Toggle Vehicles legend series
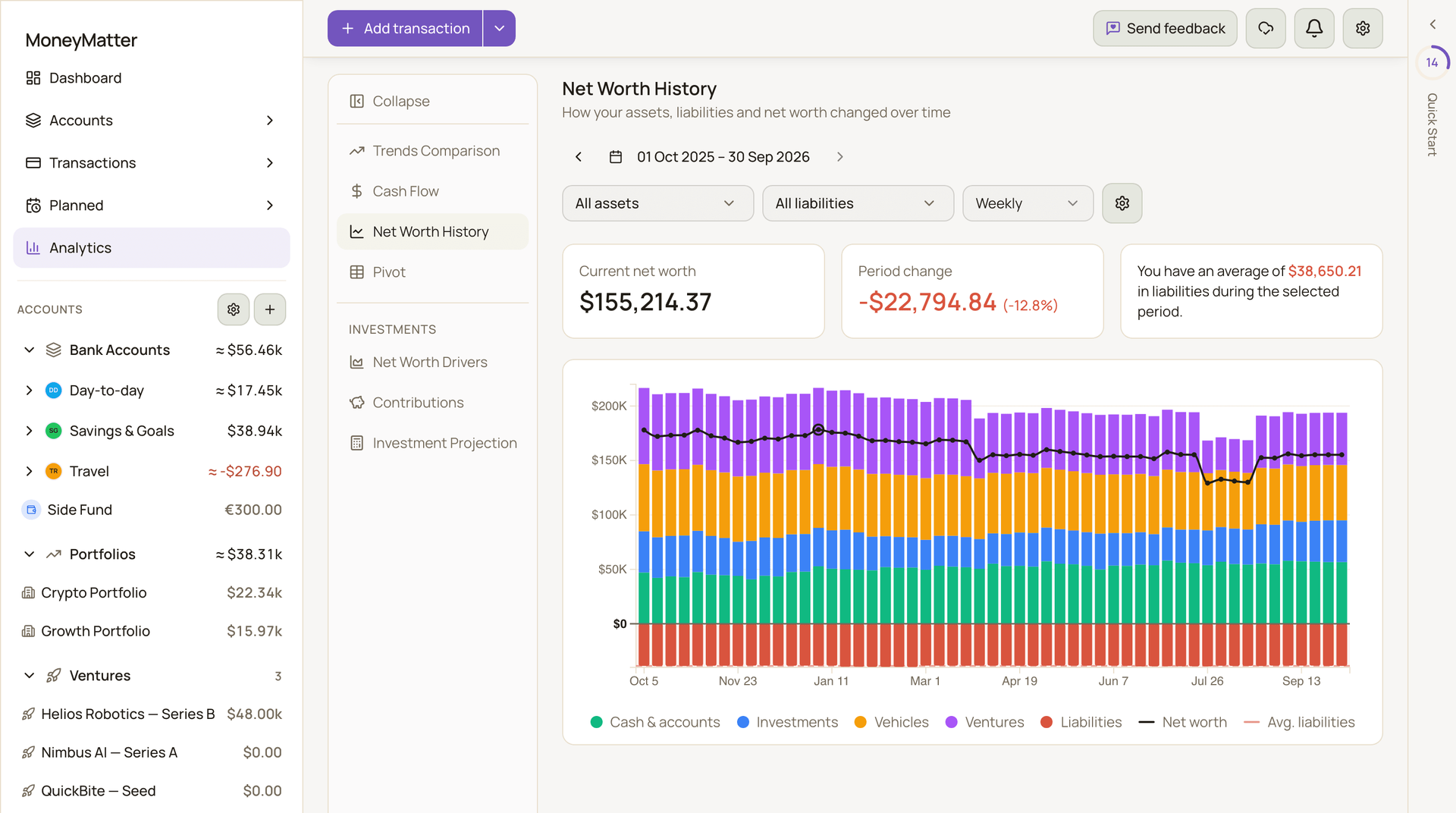This screenshot has width=1456, height=813. point(891,722)
